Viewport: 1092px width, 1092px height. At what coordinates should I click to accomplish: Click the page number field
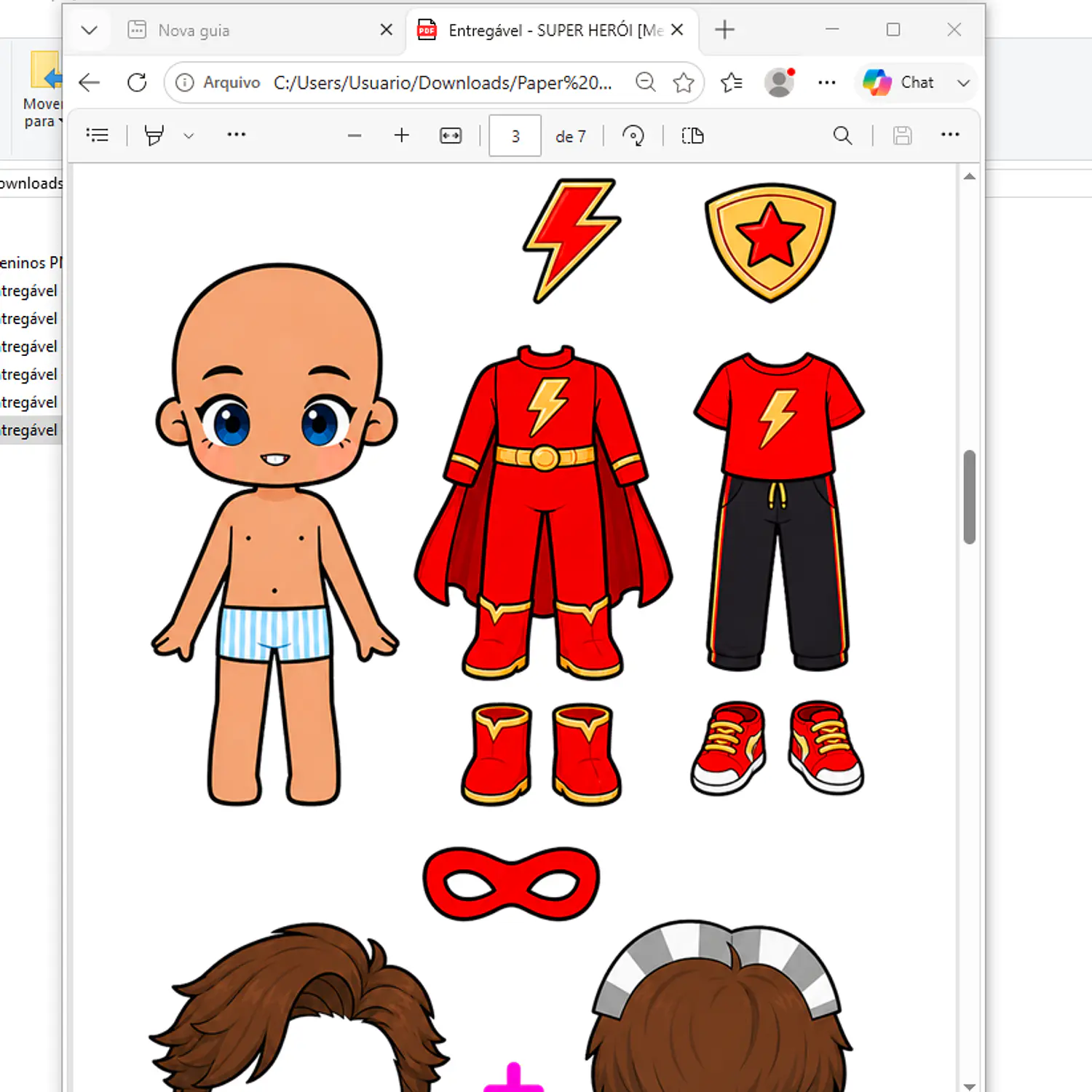[x=515, y=136]
